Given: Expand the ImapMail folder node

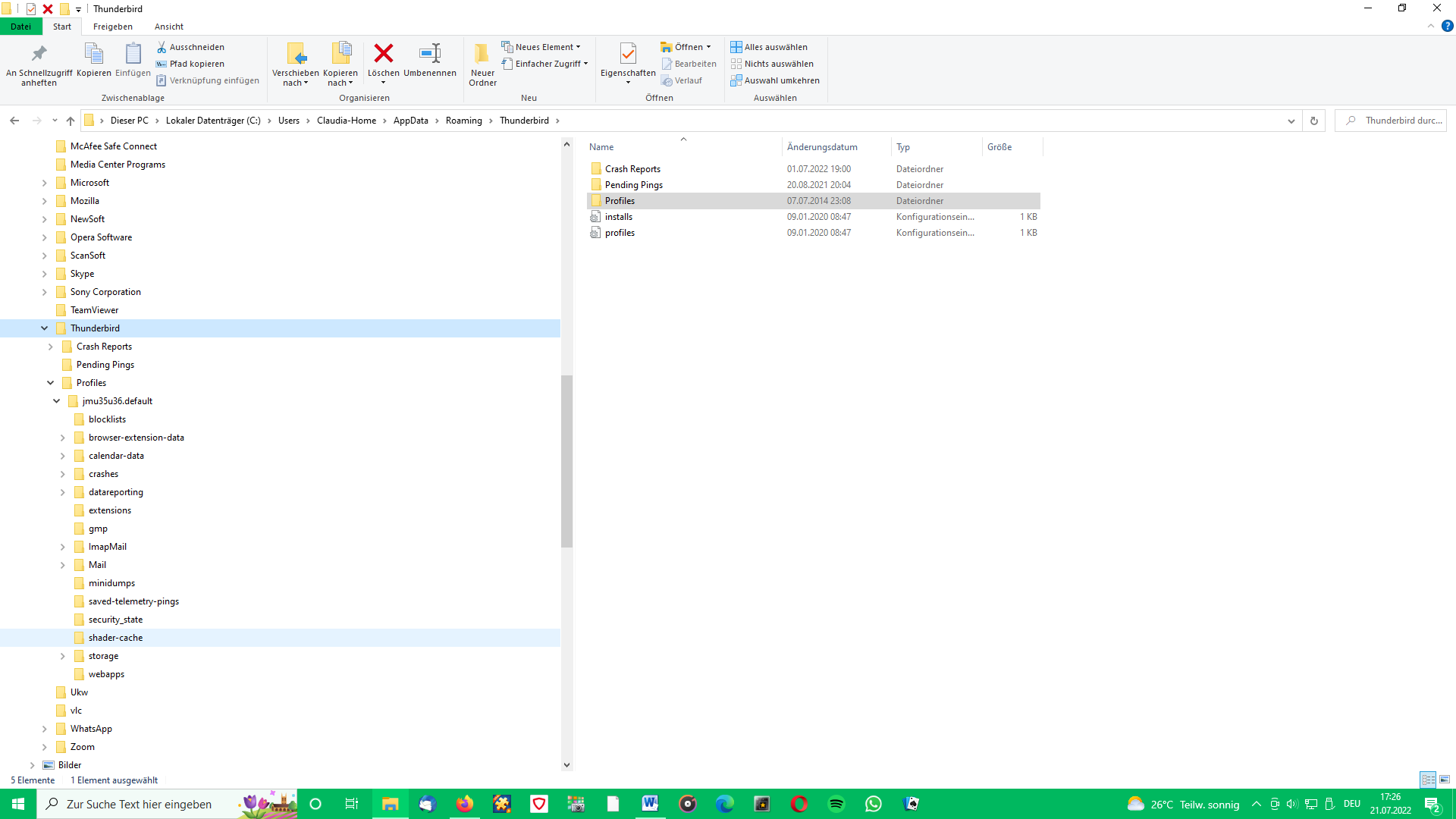Looking at the screenshot, I should (62, 547).
